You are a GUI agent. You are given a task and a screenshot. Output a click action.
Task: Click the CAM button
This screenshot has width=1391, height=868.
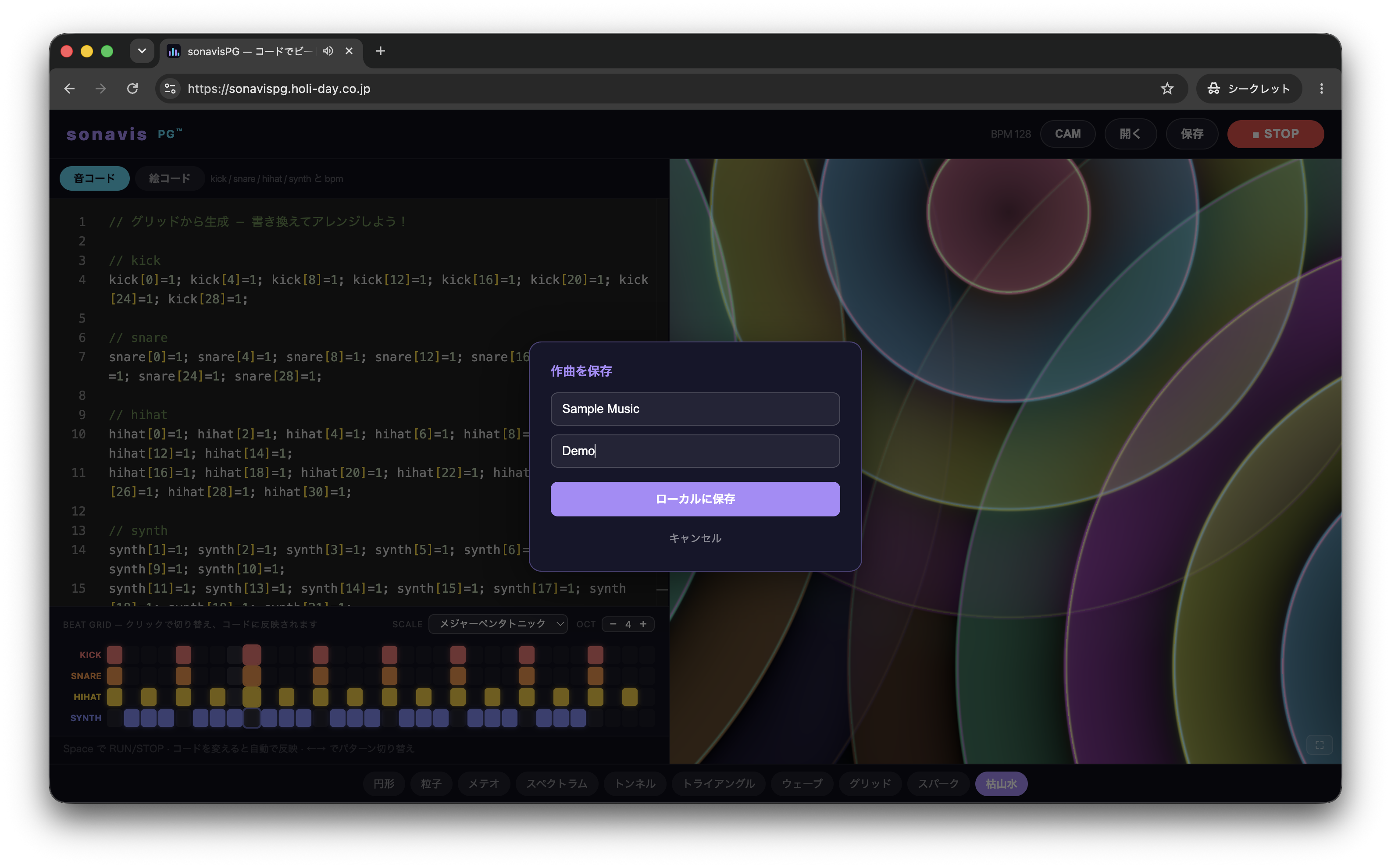(1067, 134)
